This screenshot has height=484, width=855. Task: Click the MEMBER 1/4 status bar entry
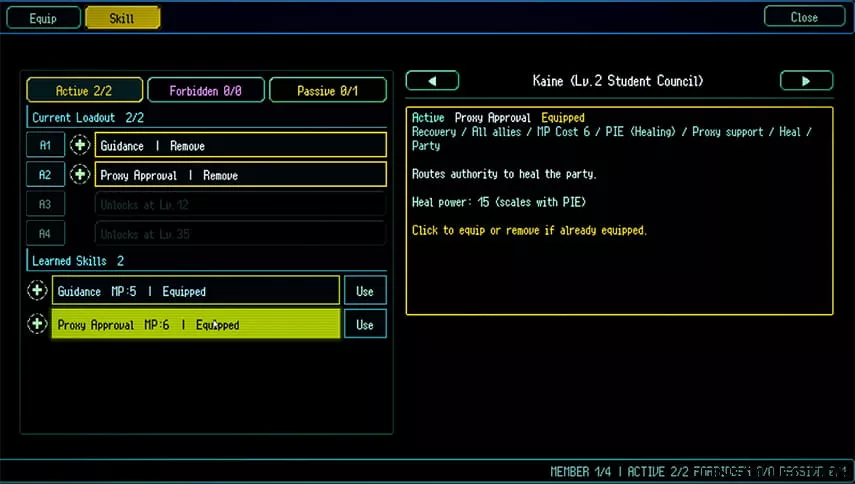coord(581,471)
